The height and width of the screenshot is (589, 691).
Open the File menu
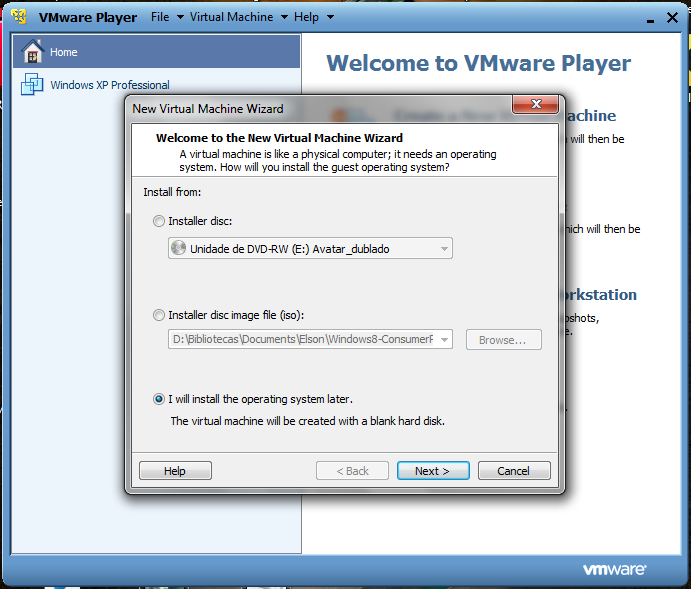click(x=160, y=17)
